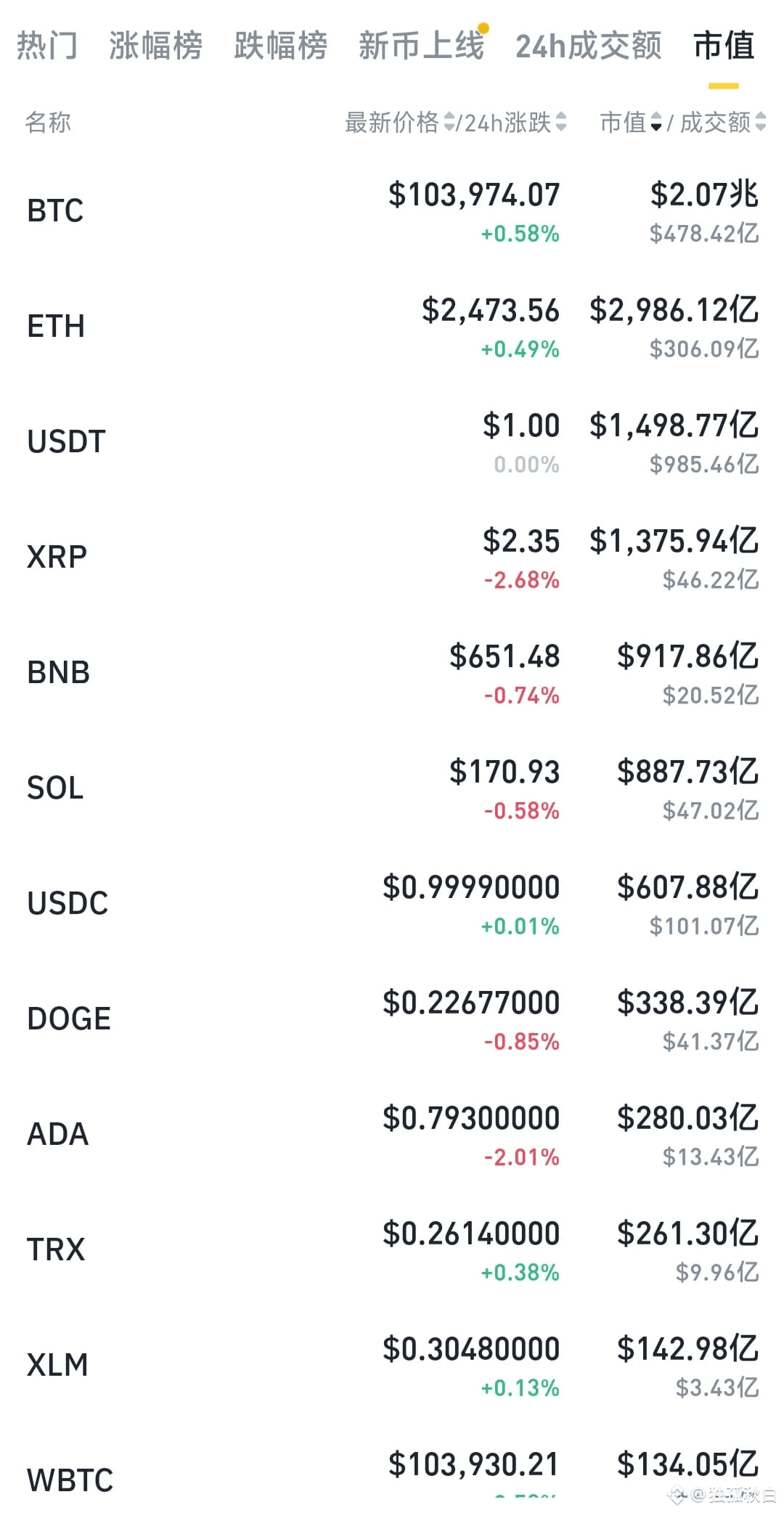Tap the ADA price $0.79300000
The height and width of the screenshot is (1513, 784).
(x=471, y=1118)
